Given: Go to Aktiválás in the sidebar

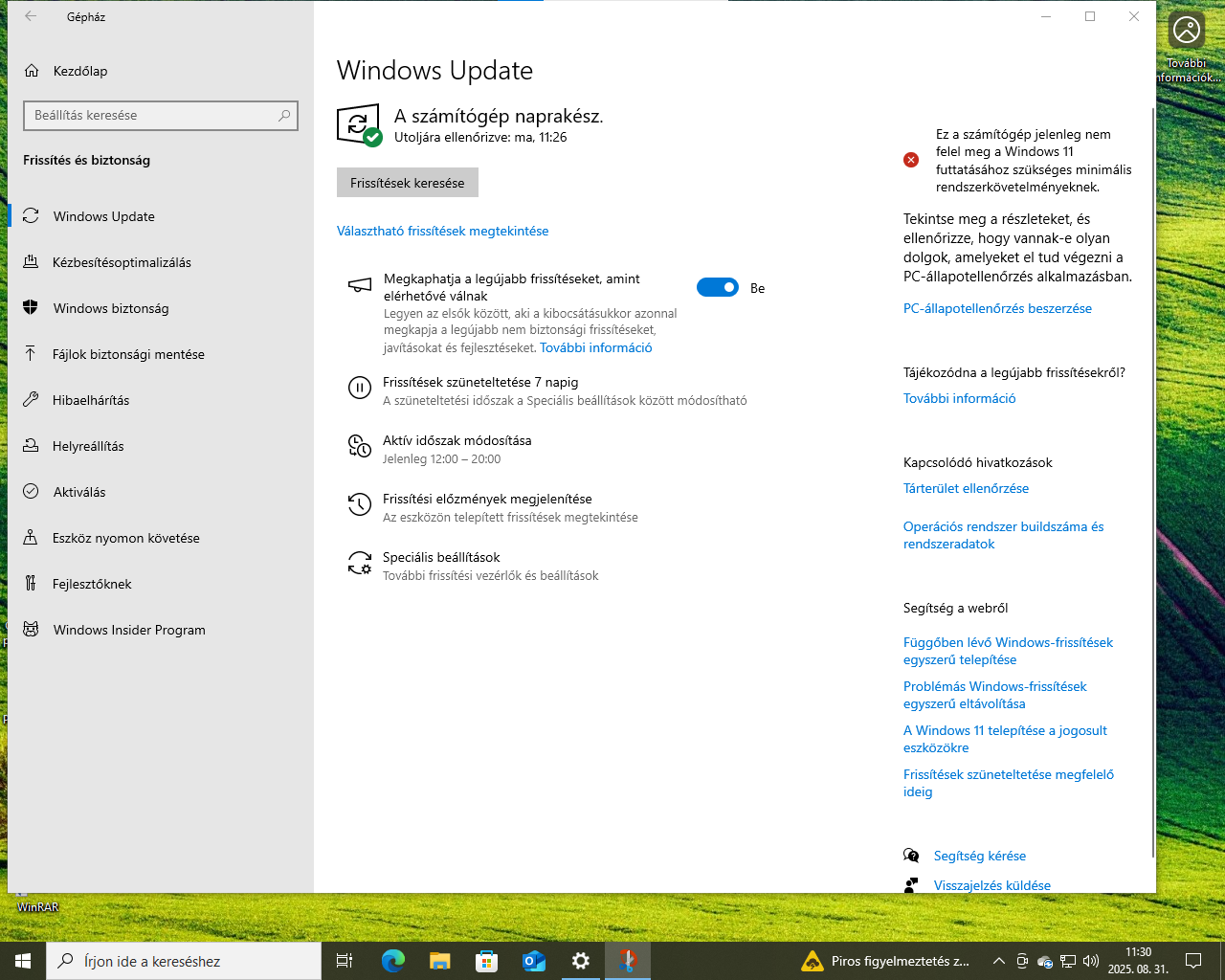Looking at the screenshot, I should (161, 492).
